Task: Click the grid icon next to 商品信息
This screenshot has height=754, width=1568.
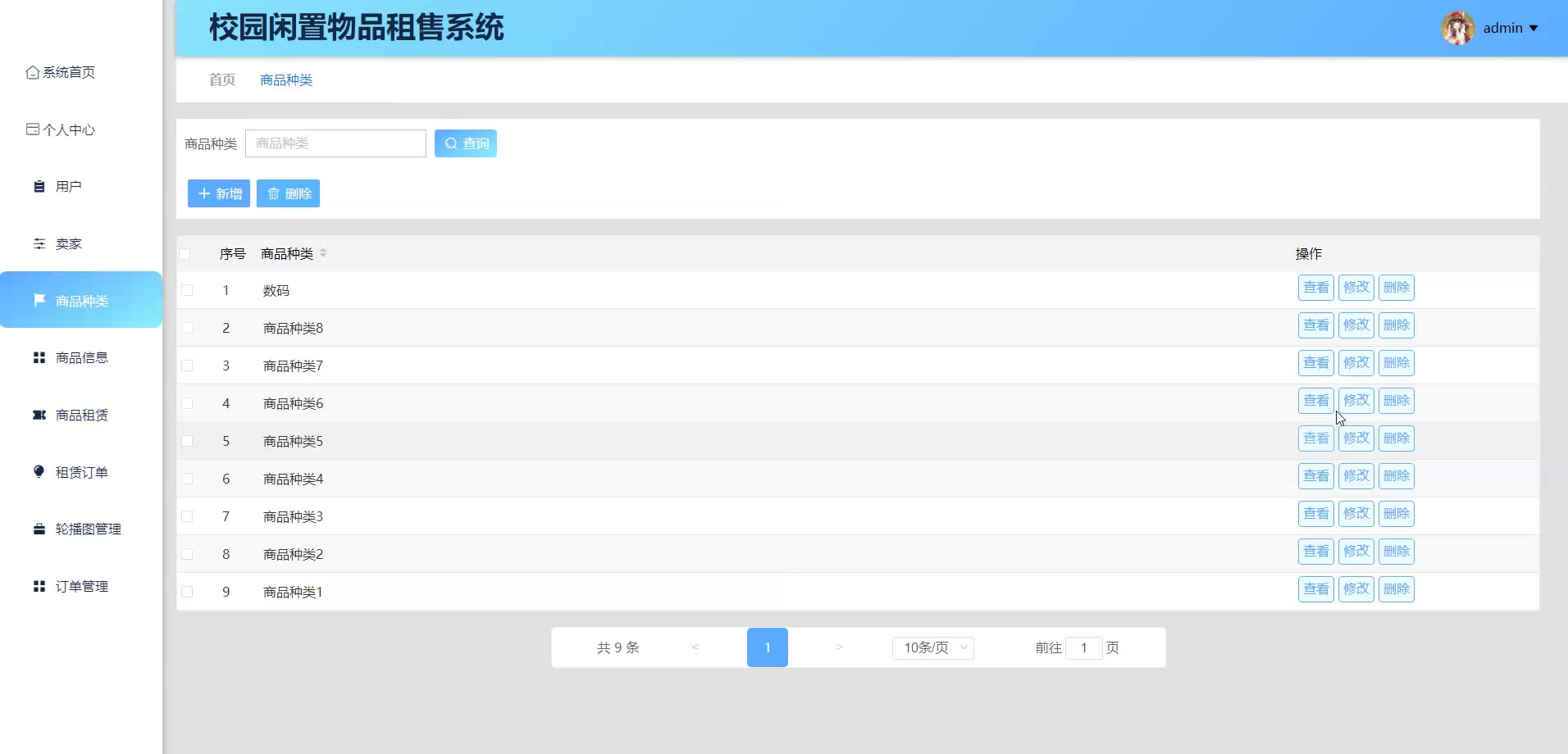Action: point(39,357)
